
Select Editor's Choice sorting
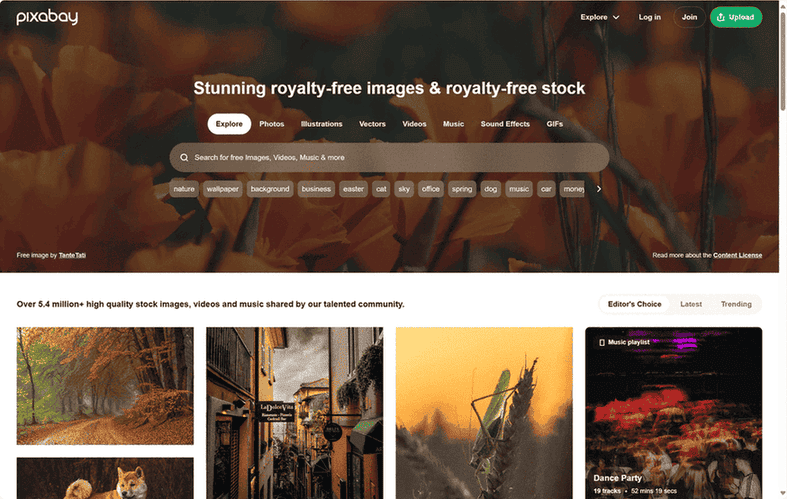[x=634, y=304]
